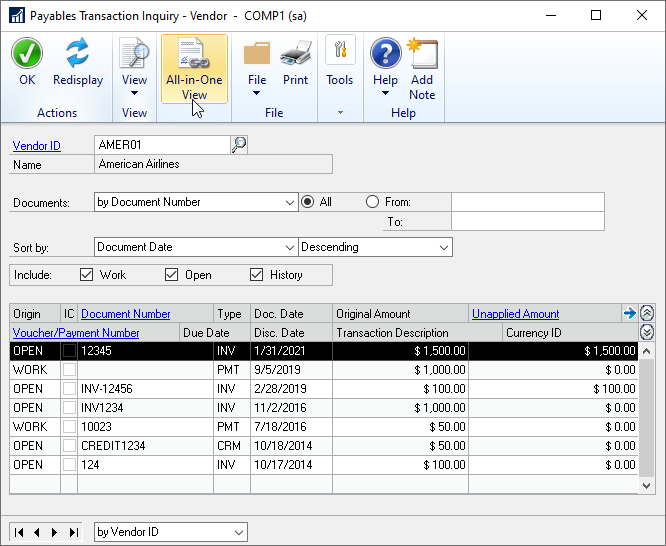The image size is (666, 546).
Task: Click the Add Note icon
Action: [x=422, y=53]
